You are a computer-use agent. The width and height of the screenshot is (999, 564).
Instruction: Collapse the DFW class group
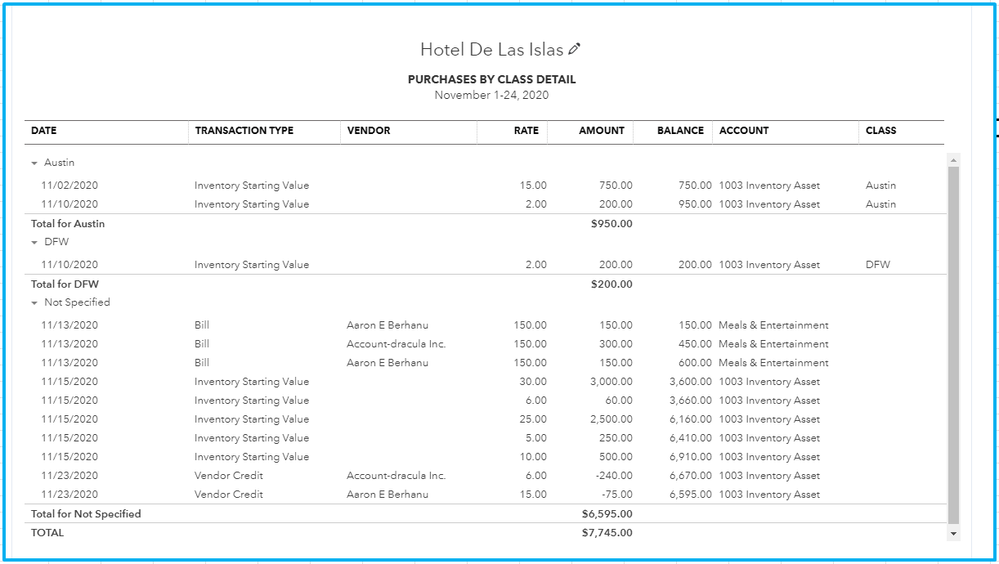tap(34, 242)
